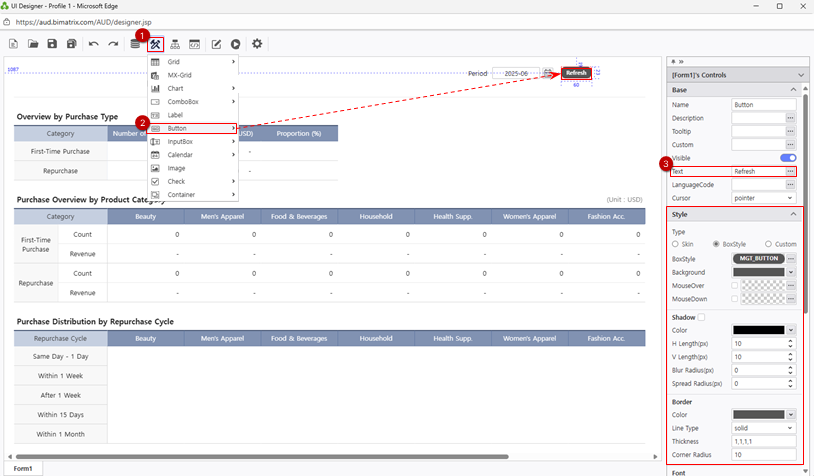The height and width of the screenshot is (476, 814).
Task: Click the Shadow Color black swatch
Action: [x=758, y=330]
